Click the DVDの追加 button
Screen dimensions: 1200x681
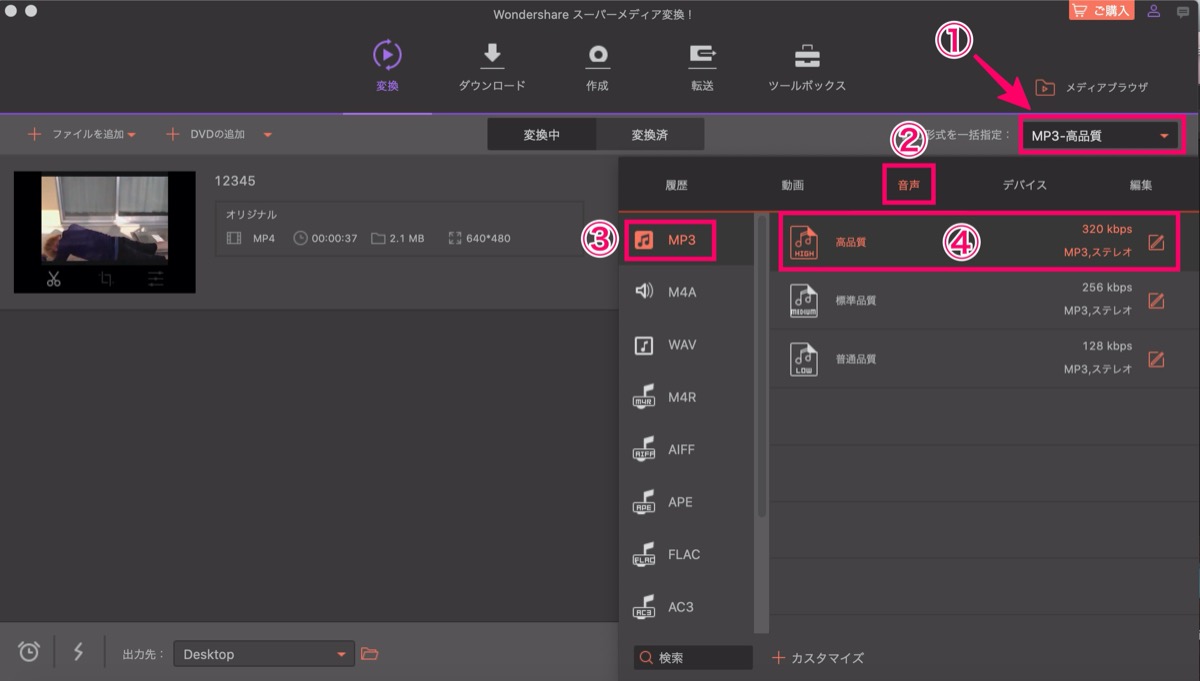coord(206,134)
